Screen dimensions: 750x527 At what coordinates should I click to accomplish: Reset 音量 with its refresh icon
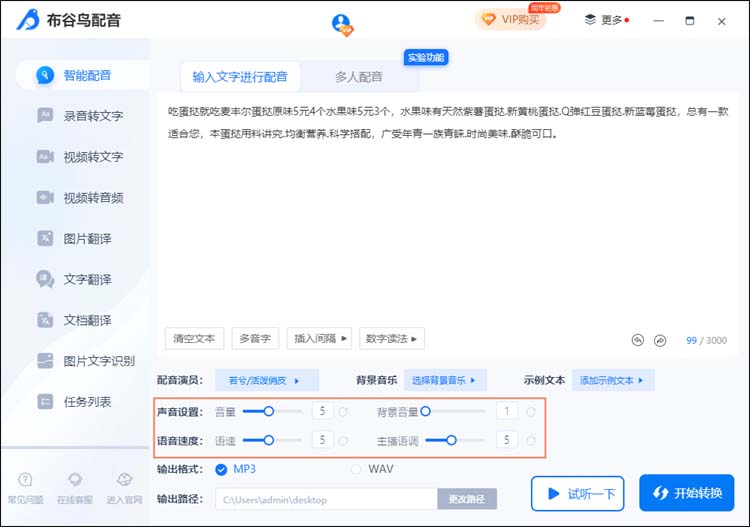pos(343,412)
